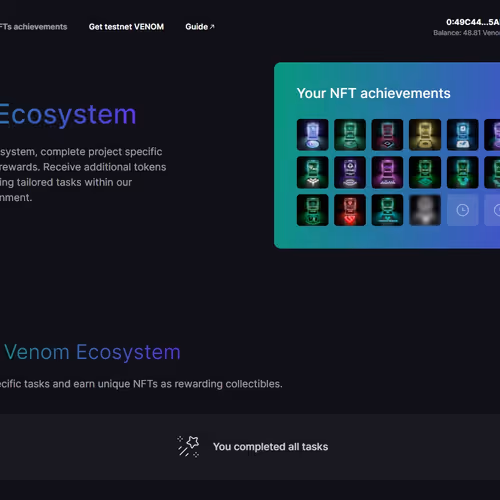The height and width of the screenshot is (500, 500).
Task: Select the light-blue NFT in first row
Action: click(463, 135)
